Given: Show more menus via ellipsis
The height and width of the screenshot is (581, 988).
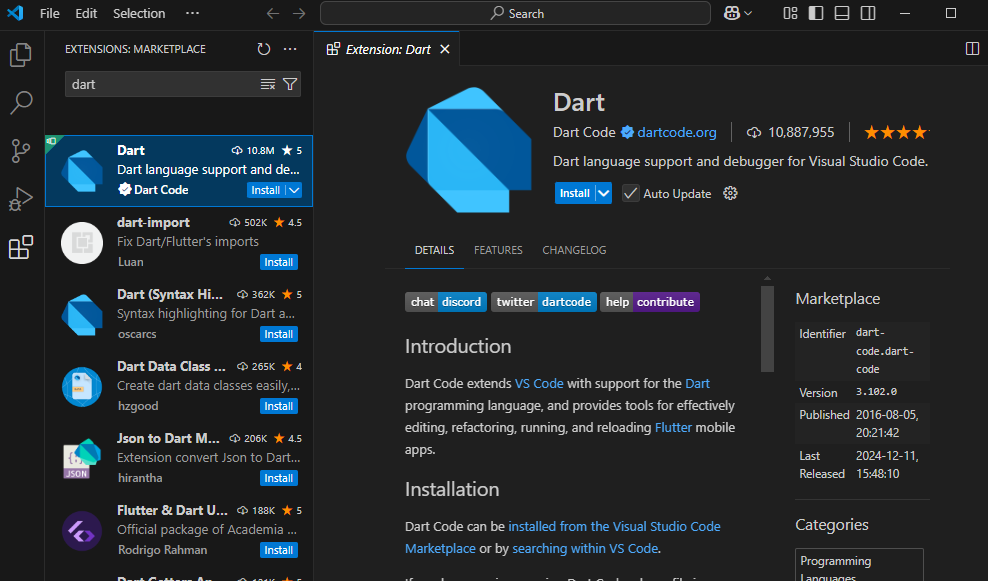Looking at the screenshot, I should (192, 13).
